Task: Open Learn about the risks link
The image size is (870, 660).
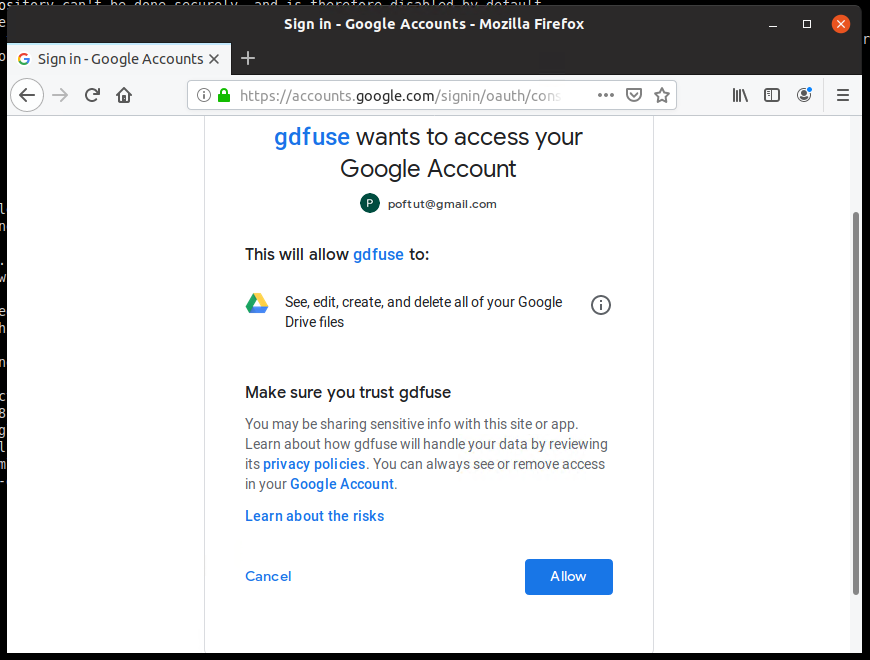Action: (x=315, y=516)
